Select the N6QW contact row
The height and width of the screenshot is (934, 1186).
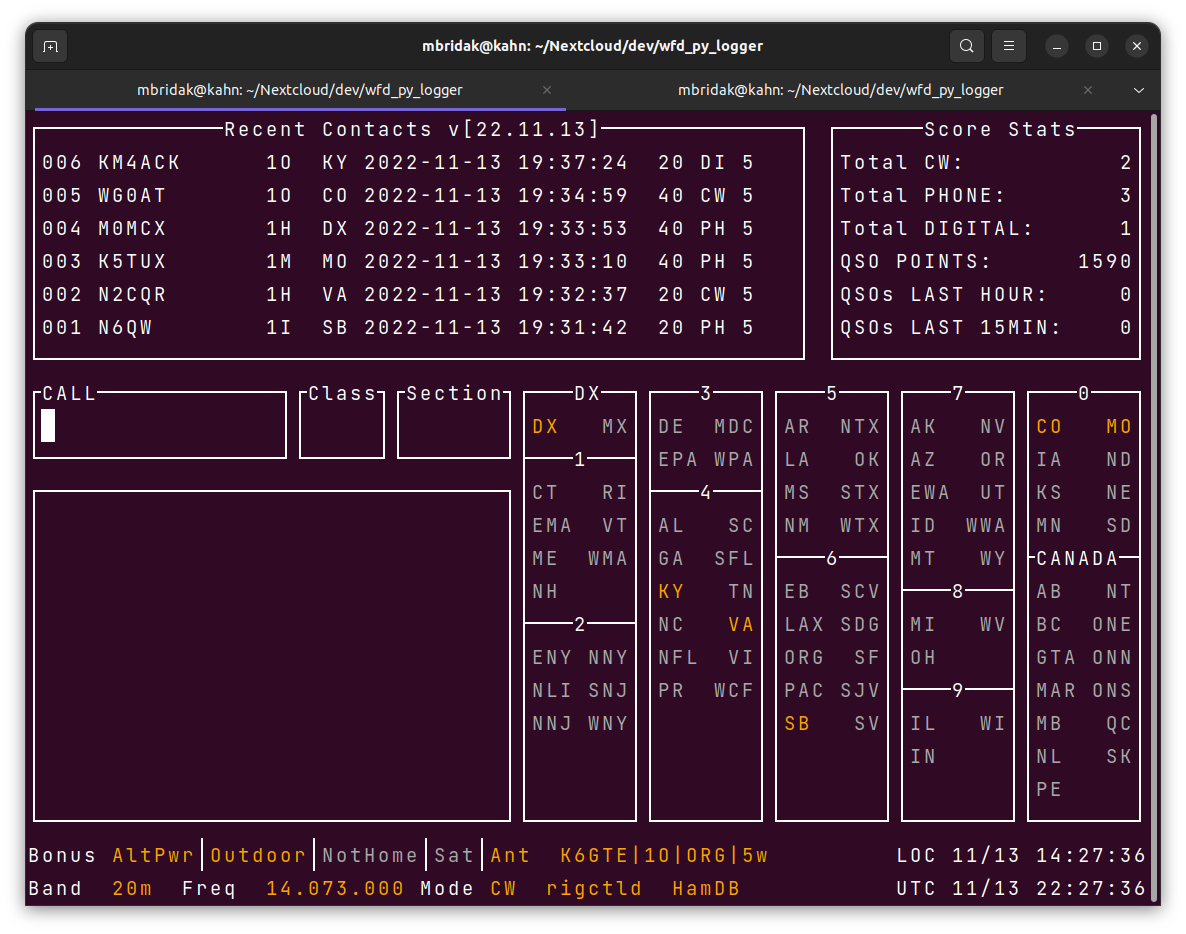(398, 328)
